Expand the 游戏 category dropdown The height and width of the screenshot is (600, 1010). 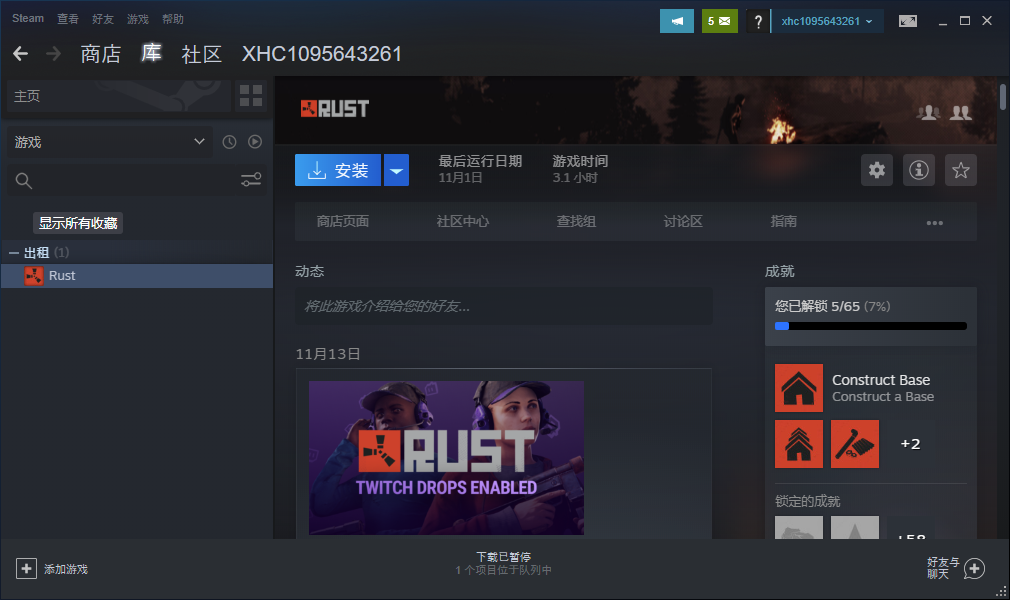108,142
